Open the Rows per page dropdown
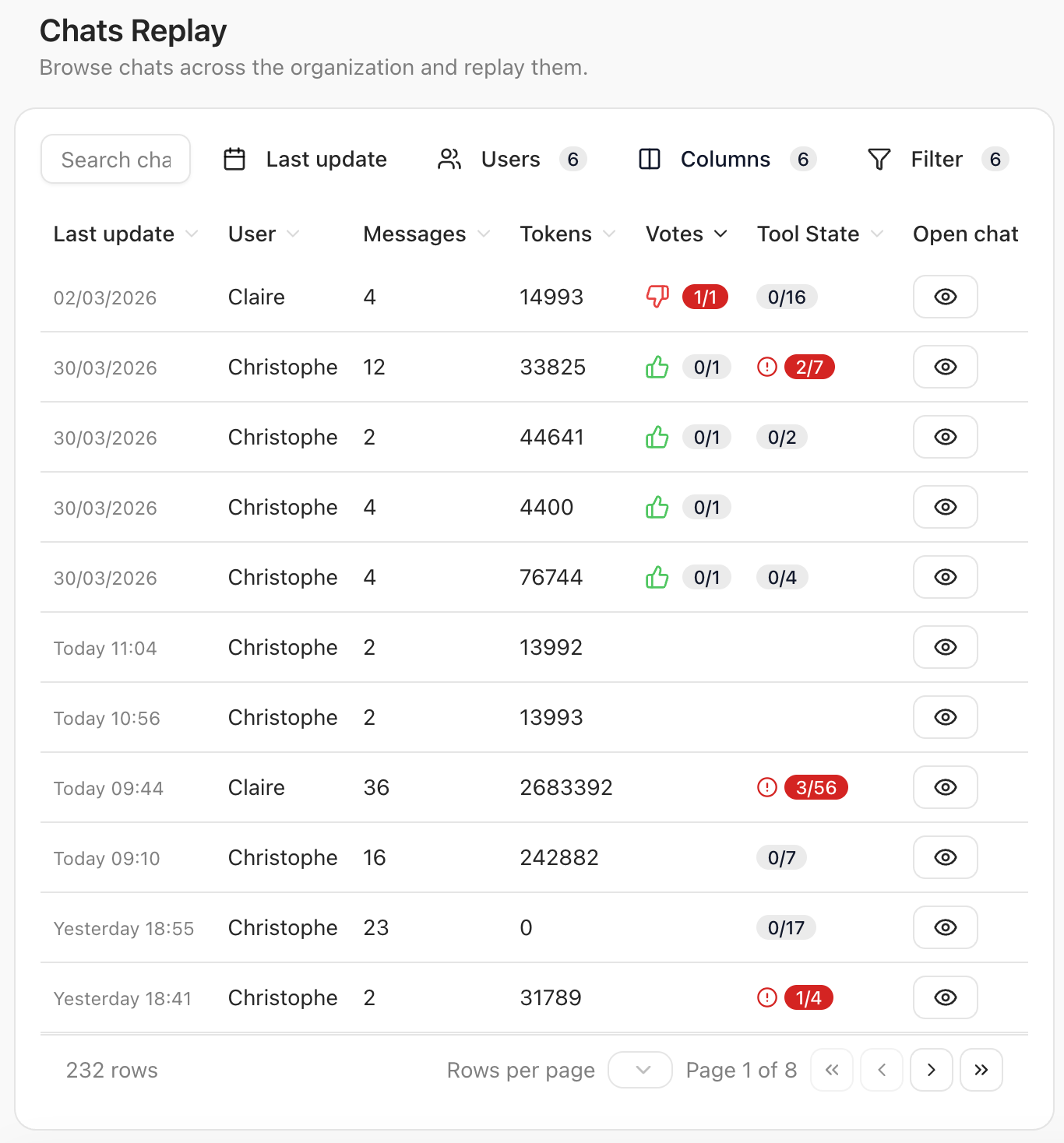This screenshot has height=1143, width=1064. 639,1070
